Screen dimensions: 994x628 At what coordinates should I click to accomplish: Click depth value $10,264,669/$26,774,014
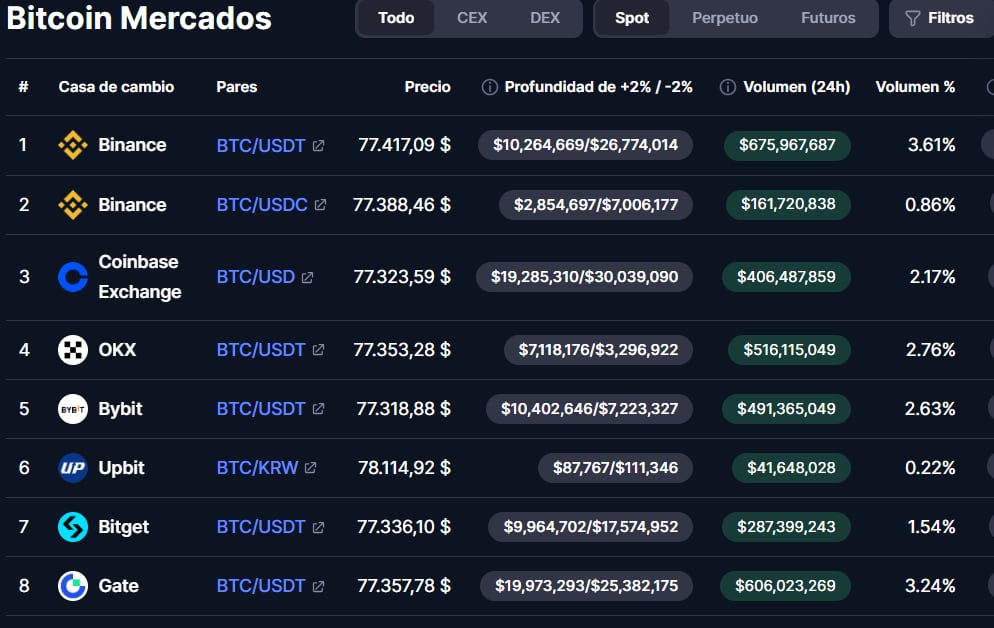pyautogui.click(x=585, y=145)
